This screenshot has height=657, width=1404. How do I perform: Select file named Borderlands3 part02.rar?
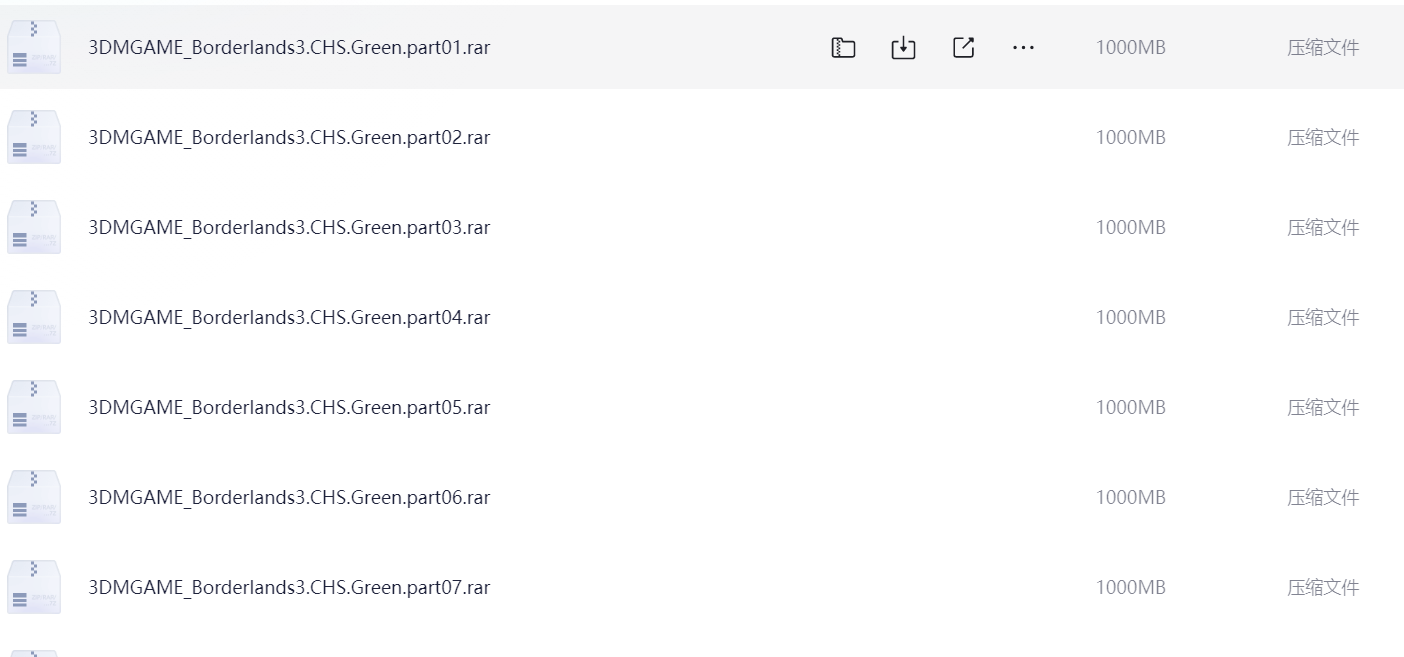289,138
